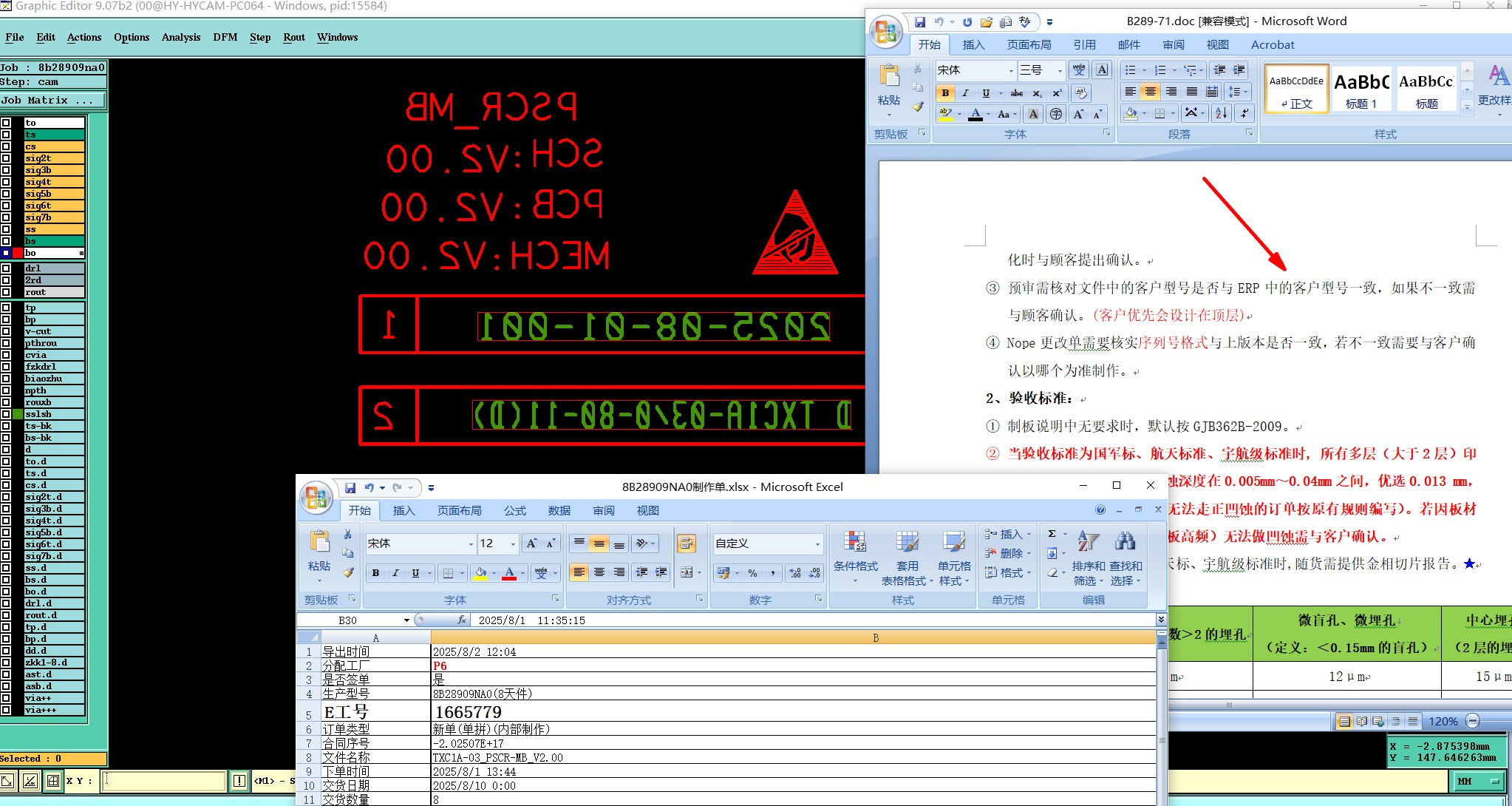Open the DFM menu in Graphic Editor
This screenshot has height=806, width=1512.
tap(225, 37)
